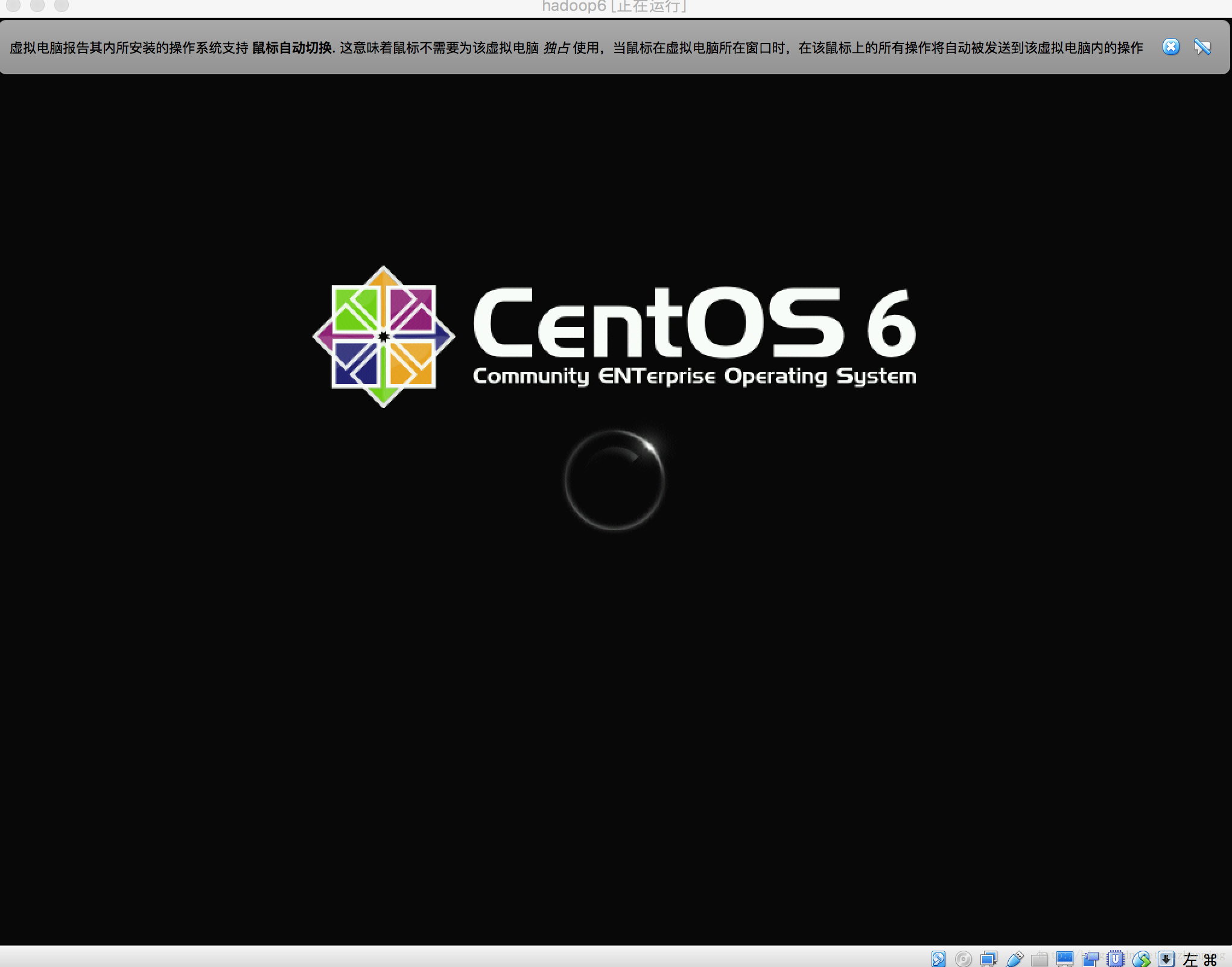Click the bold 鼠标自动切换 text in notification
1232x967 pixels.
(292, 48)
